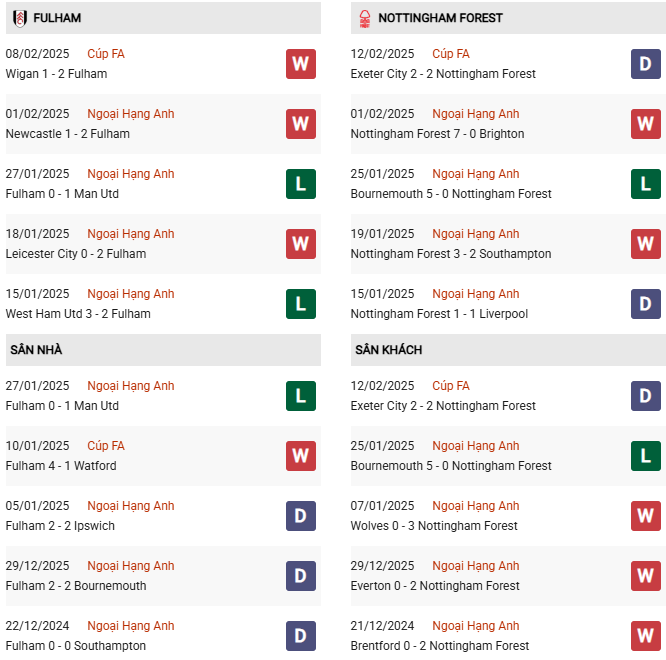Select the SÂN KHÁCH section header
The image size is (666, 660).
(388, 350)
